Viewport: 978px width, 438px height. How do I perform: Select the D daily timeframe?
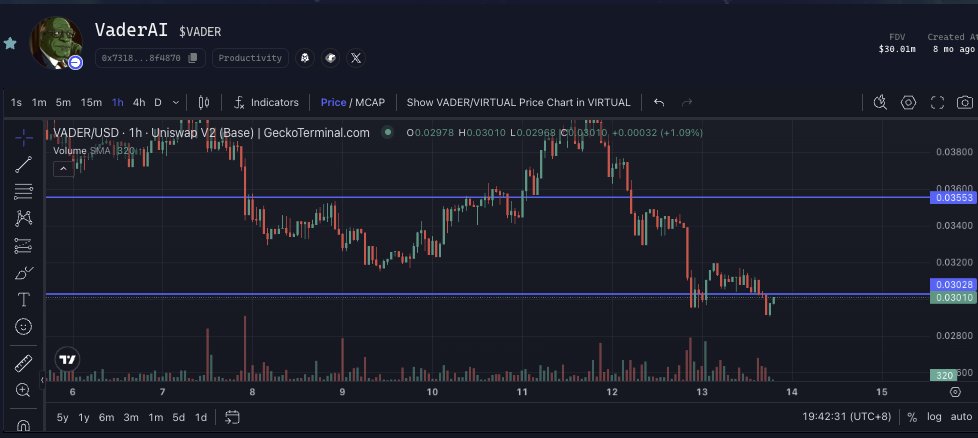tap(158, 102)
